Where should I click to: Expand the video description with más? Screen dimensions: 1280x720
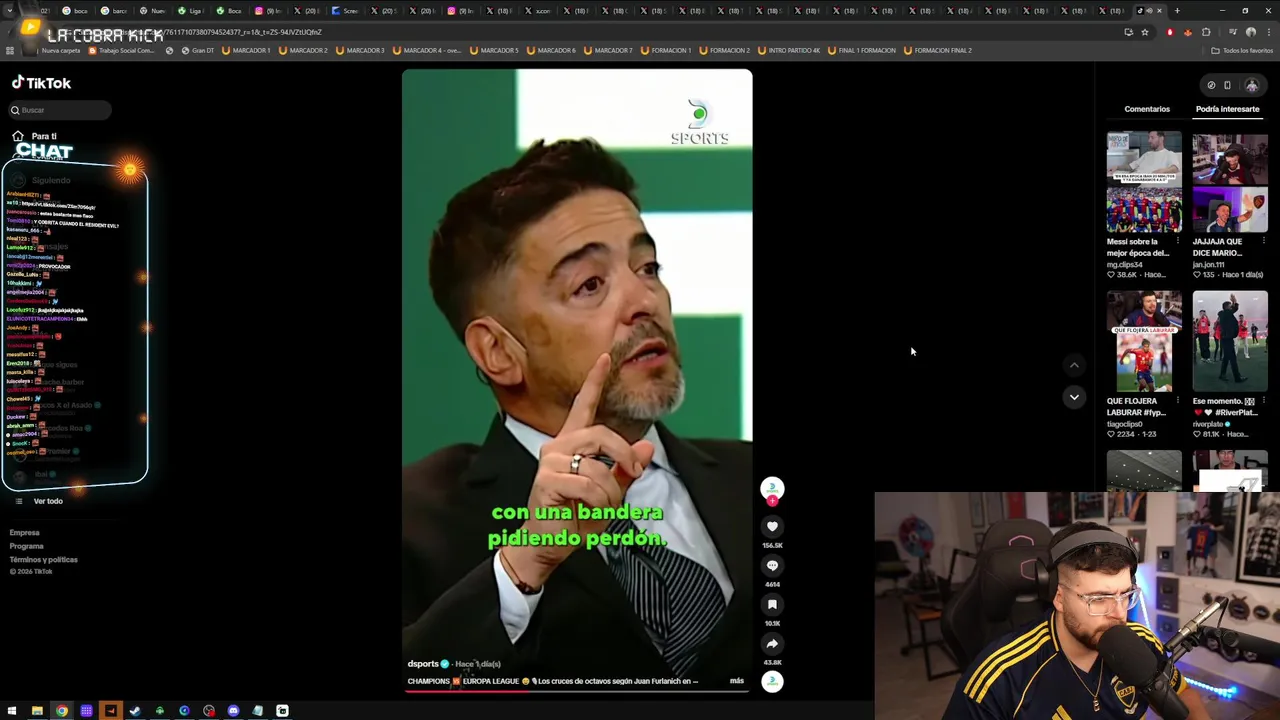[737, 681]
